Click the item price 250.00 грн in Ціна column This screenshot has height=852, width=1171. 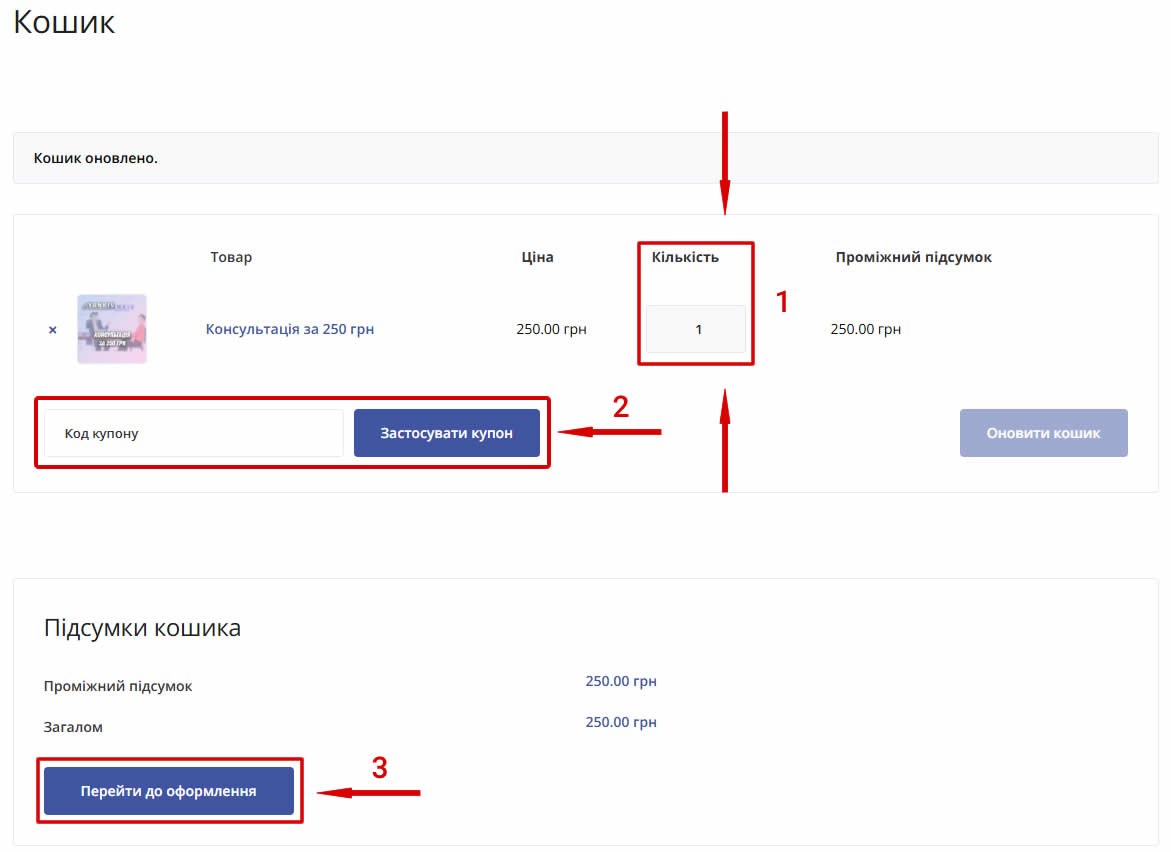pos(551,329)
